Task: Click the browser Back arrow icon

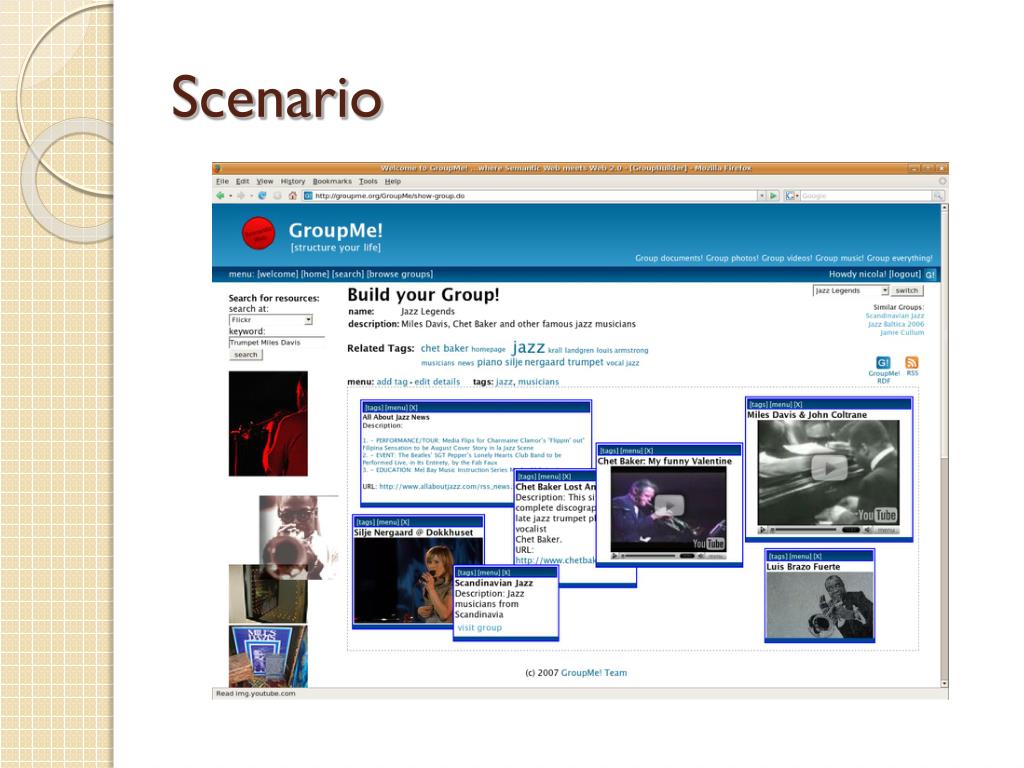Action: [221, 195]
